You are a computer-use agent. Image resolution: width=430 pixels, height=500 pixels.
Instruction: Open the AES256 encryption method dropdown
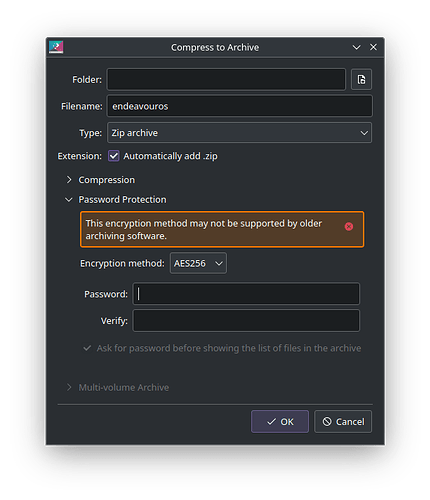pos(198,263)
